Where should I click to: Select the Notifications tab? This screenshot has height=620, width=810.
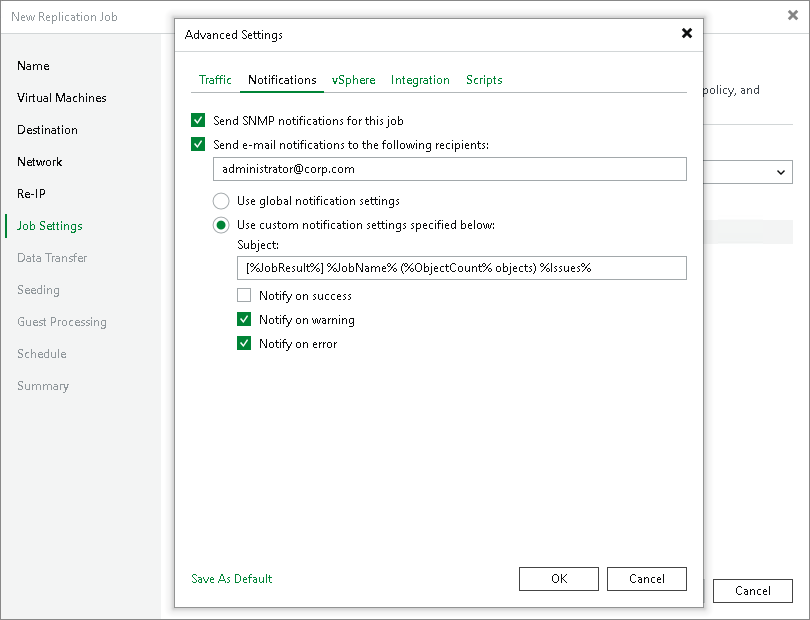(282, 80)
